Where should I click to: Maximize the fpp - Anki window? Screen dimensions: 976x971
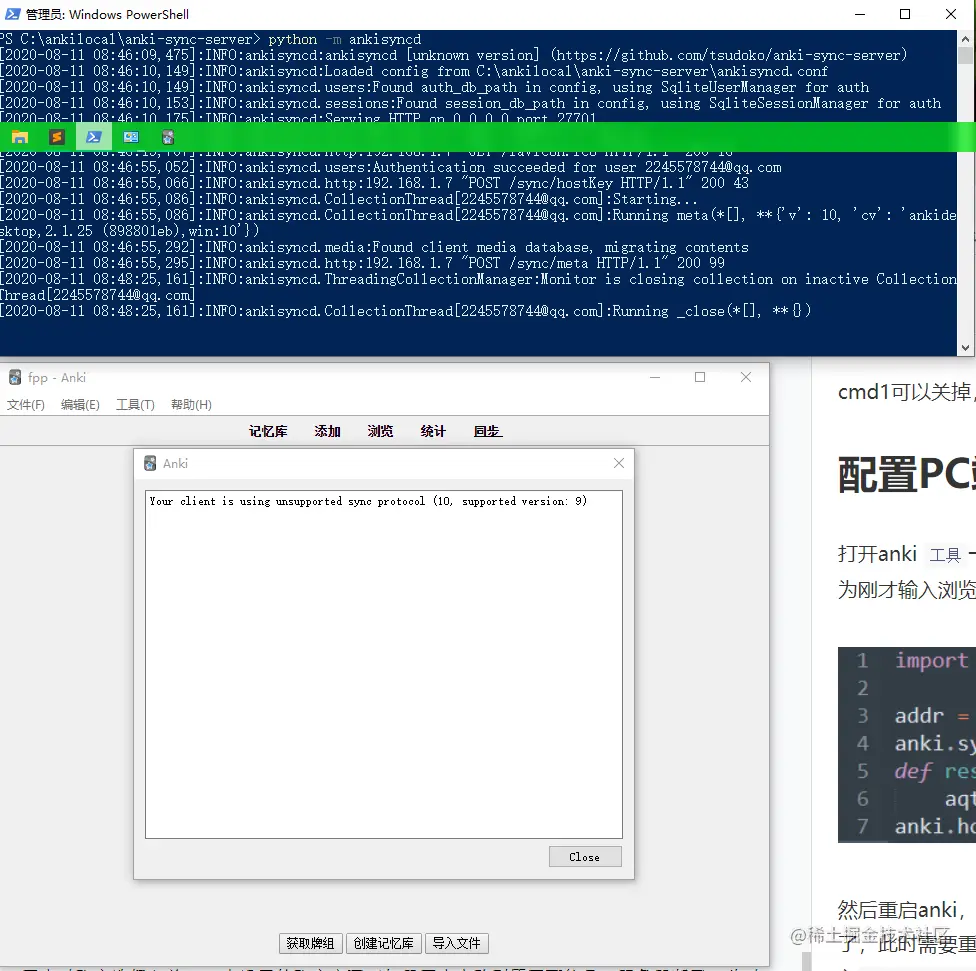(700, 377)
